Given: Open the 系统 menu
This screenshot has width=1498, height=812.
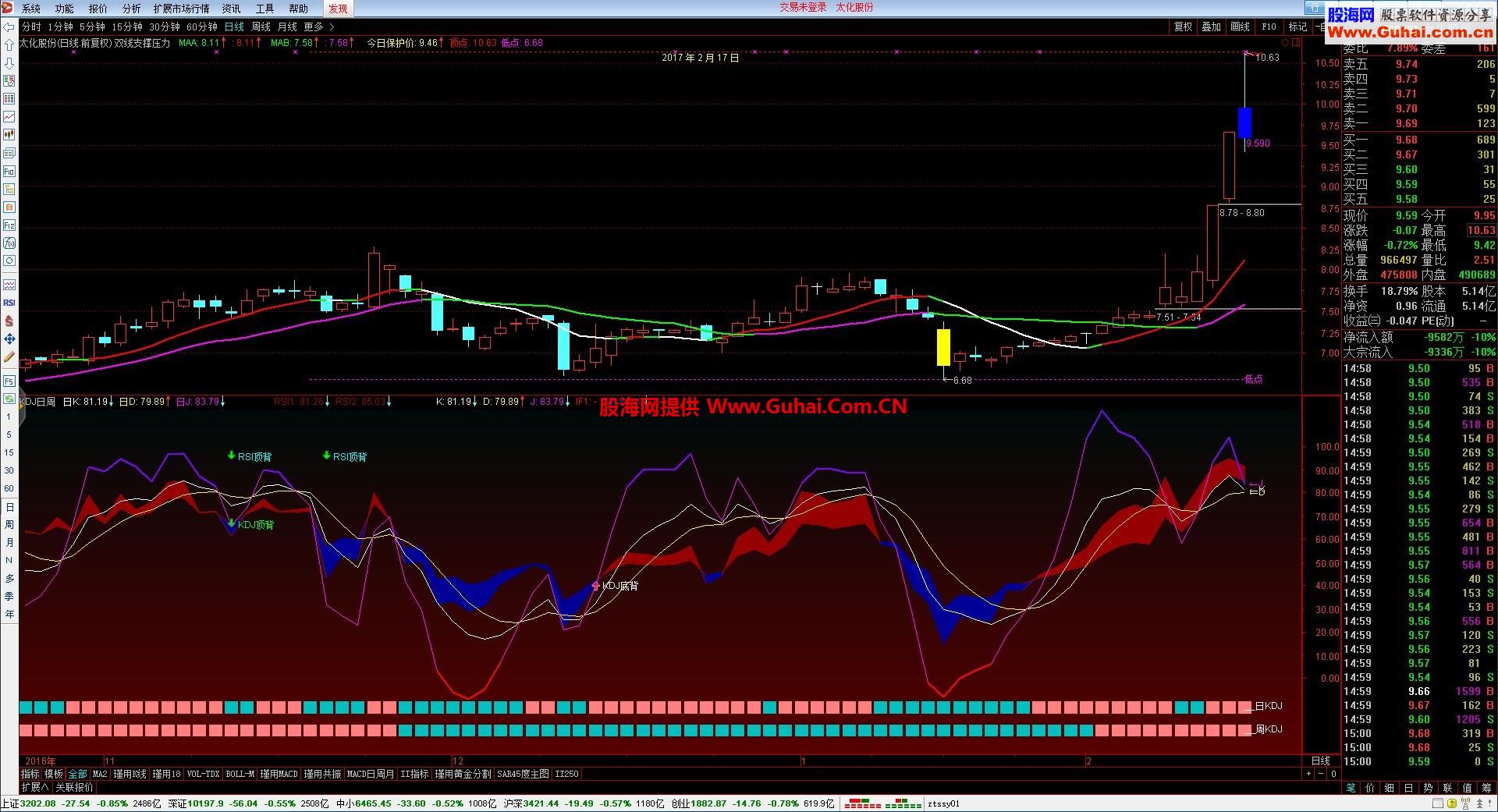Looking at the screenshot, I should click(31, 9).
